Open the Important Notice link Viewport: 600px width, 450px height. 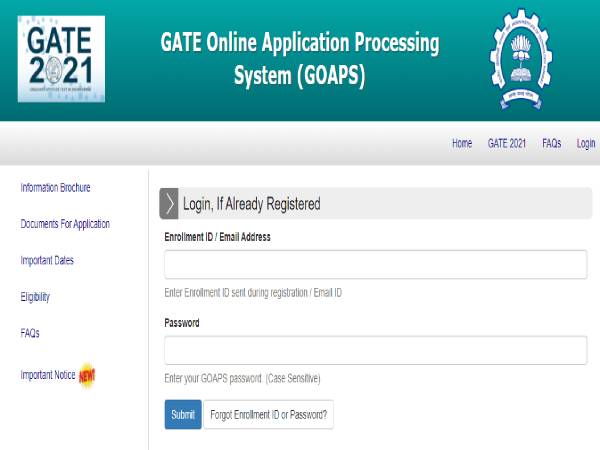[x=48, y=375]
